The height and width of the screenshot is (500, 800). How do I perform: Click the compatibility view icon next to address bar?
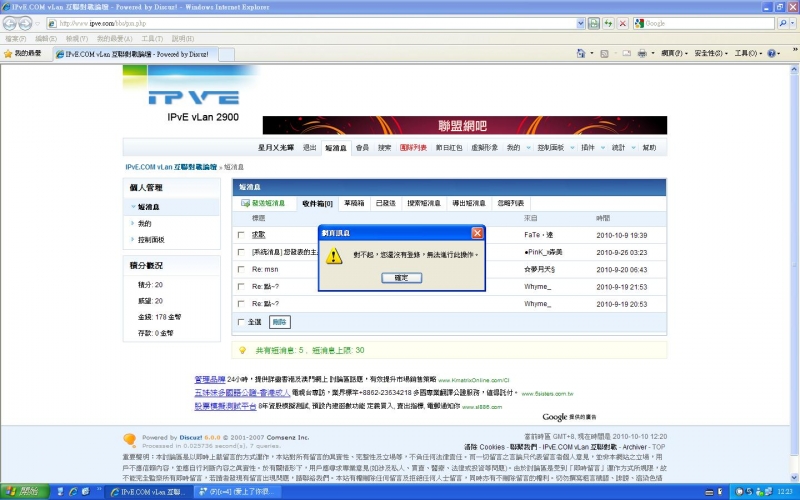click(593, 23)
